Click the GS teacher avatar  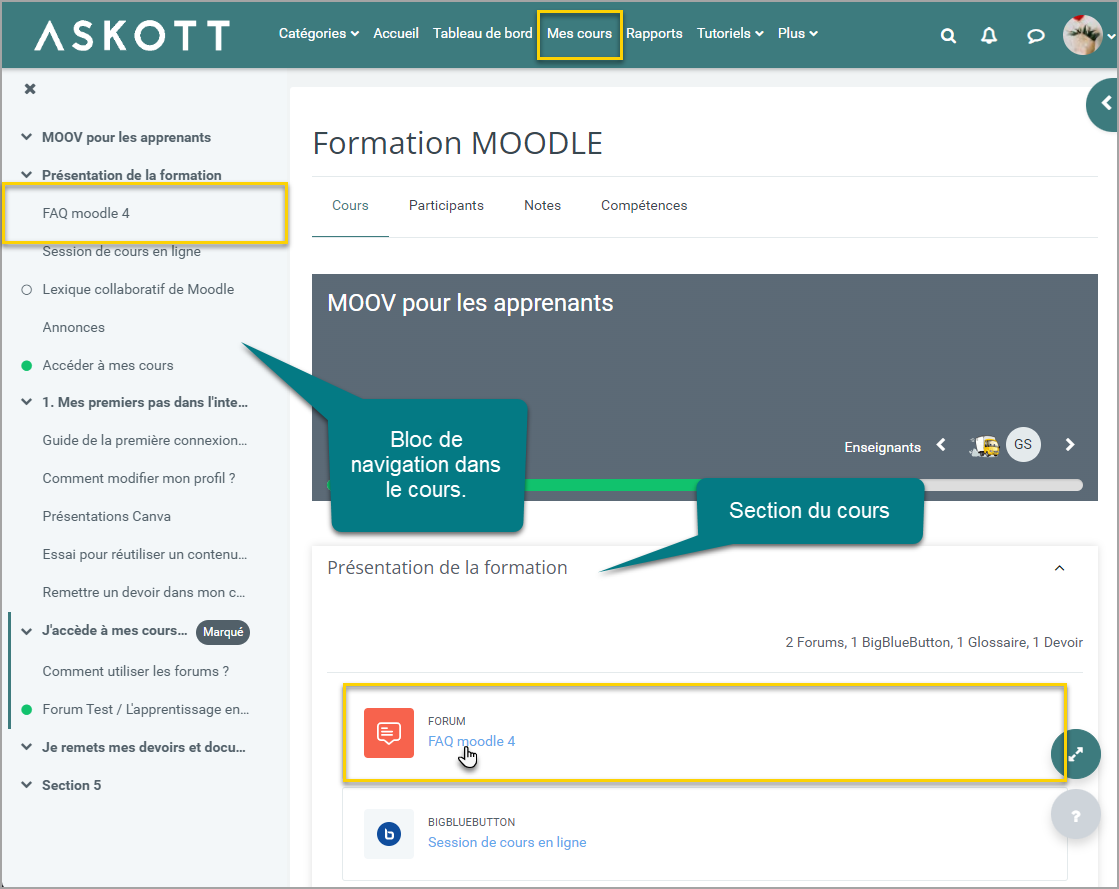[x=1023, y=444]
